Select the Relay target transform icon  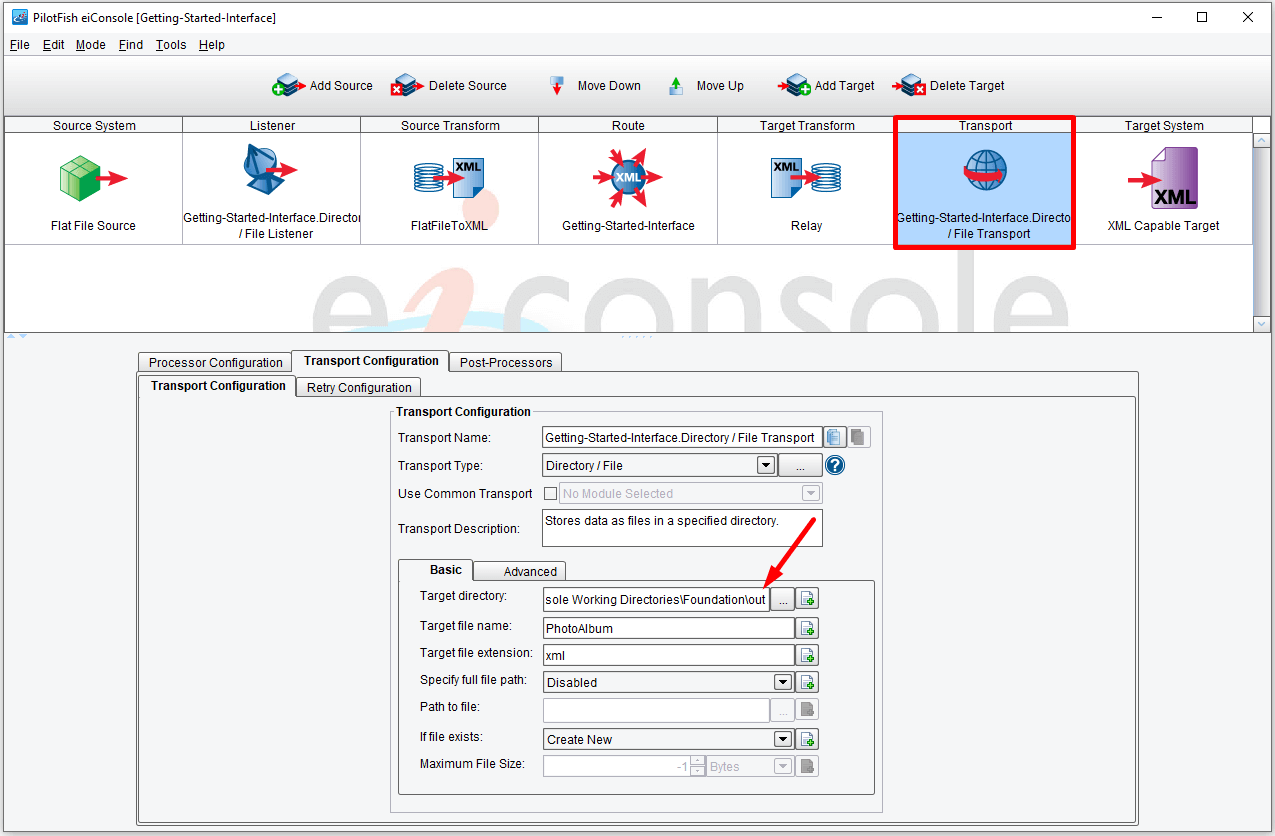point(806,178)
